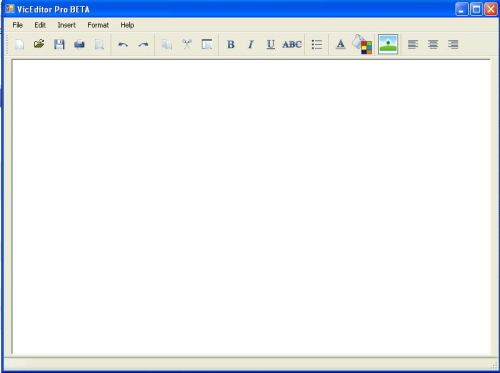This screenshot has width=500, height=373.
Task: Toggle bold formatting with B
Action: point(231,44)
